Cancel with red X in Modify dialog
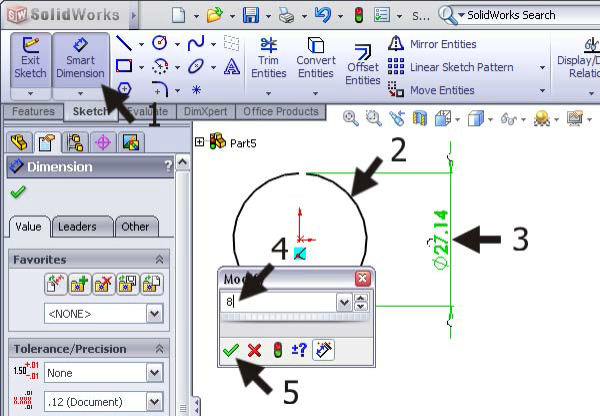The image size is (600, 416). [x=252, y=350]
